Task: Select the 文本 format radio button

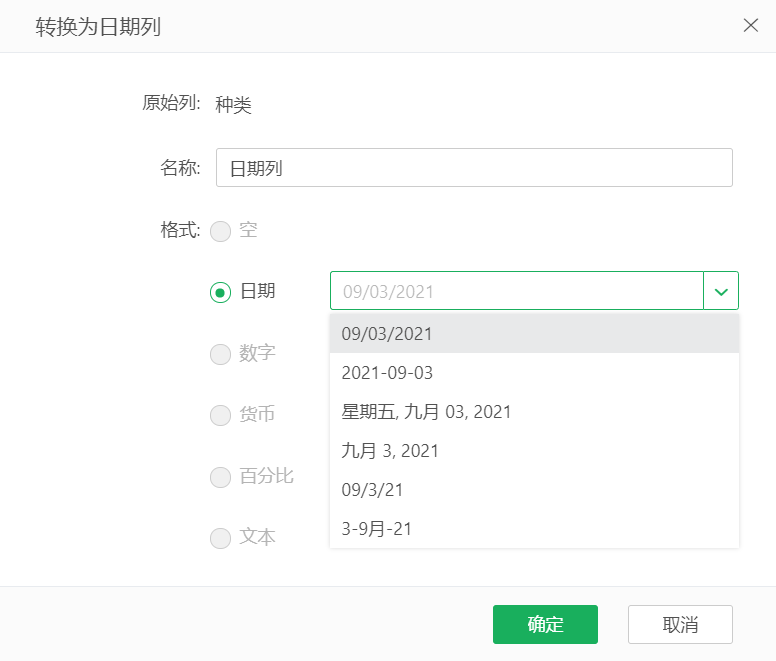Action: point(220,538)
